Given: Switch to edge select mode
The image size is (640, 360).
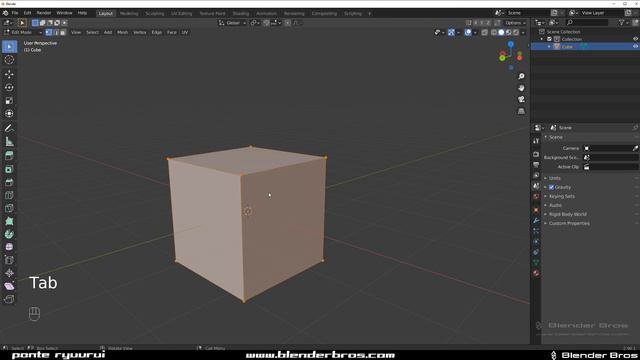Looking at the screenshot, I should pyautogui.click(x=56, y=32).
